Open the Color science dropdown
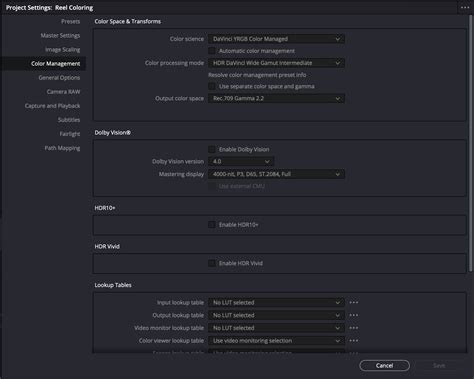 276,39
